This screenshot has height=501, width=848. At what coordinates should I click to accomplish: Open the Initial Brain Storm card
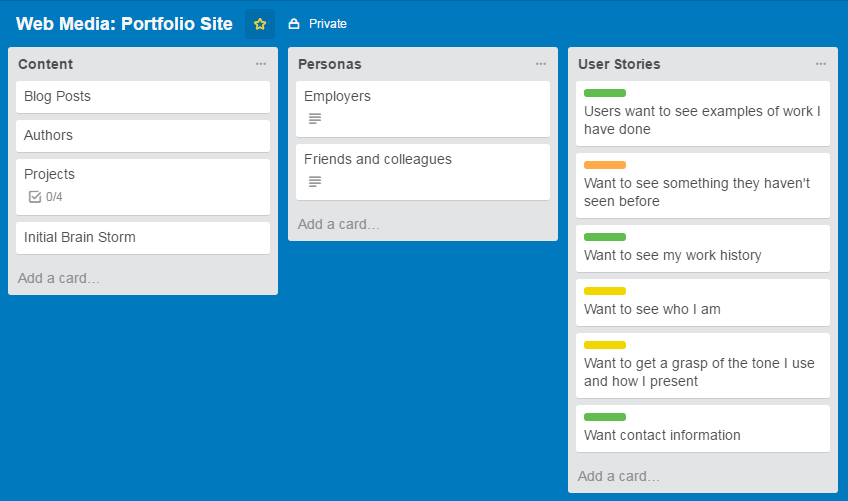[x=143, y=238]
